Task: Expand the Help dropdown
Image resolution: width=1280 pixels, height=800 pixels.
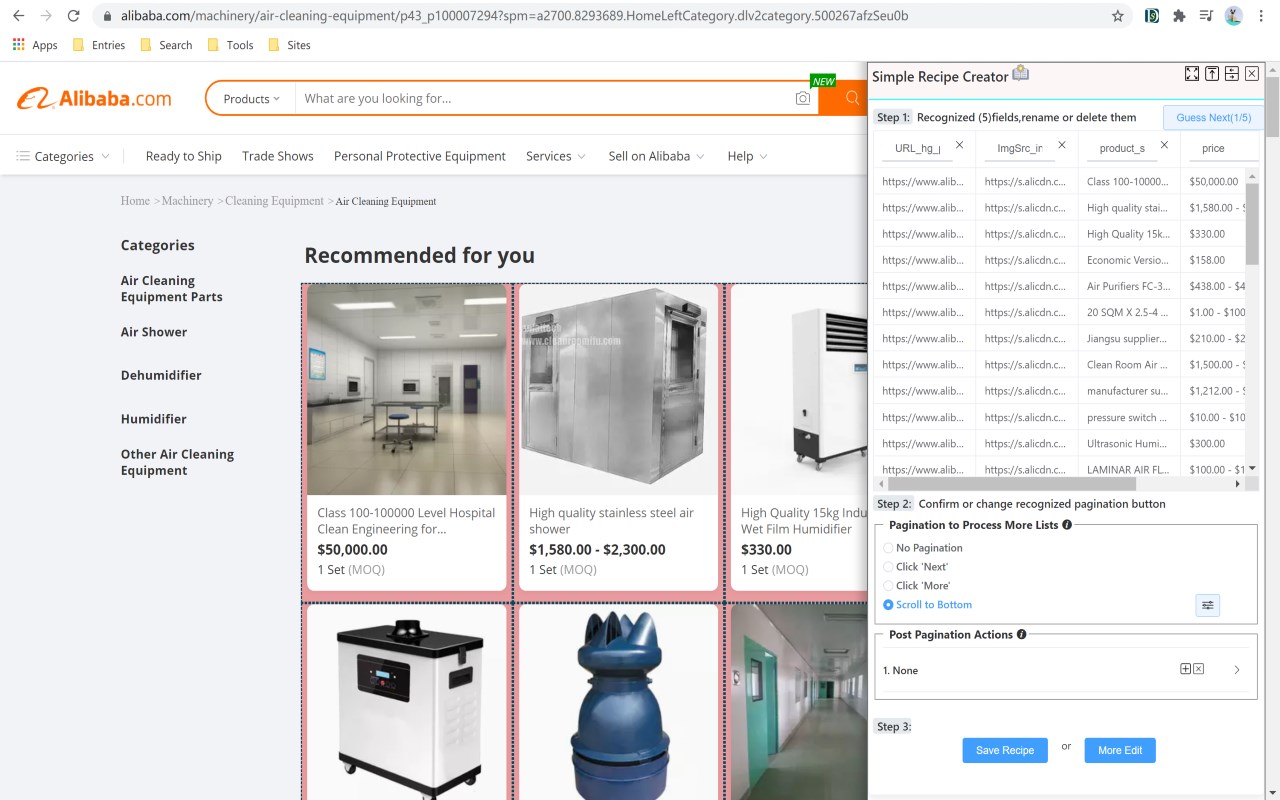Action: (x=747, y=156)
